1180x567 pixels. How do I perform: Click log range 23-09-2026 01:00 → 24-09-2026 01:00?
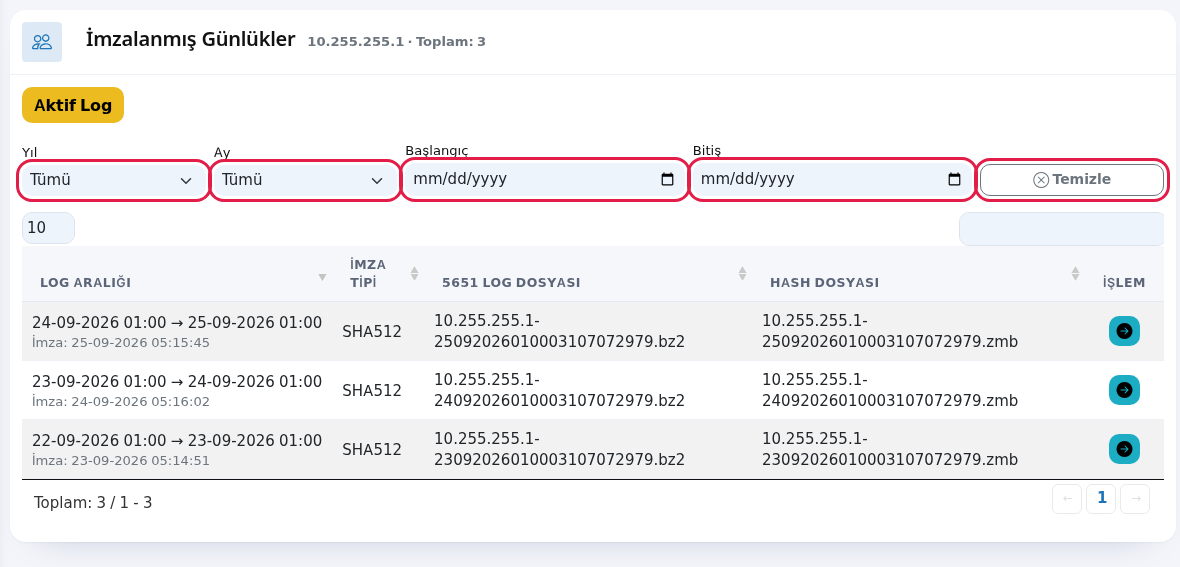[x=177, y=382]
